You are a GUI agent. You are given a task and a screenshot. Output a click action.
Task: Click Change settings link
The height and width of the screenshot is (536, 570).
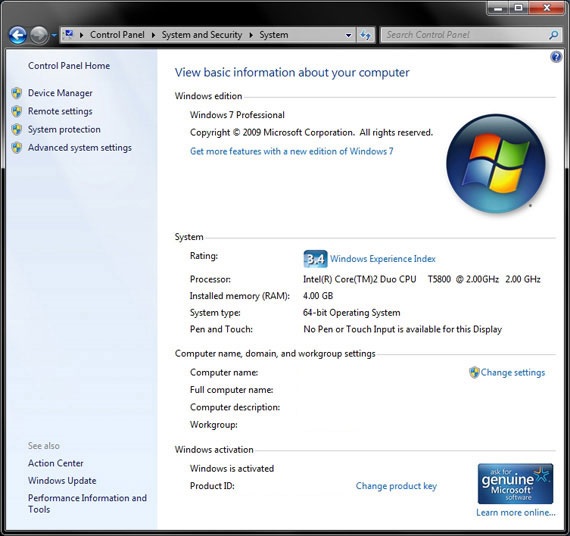coord(513,372)
